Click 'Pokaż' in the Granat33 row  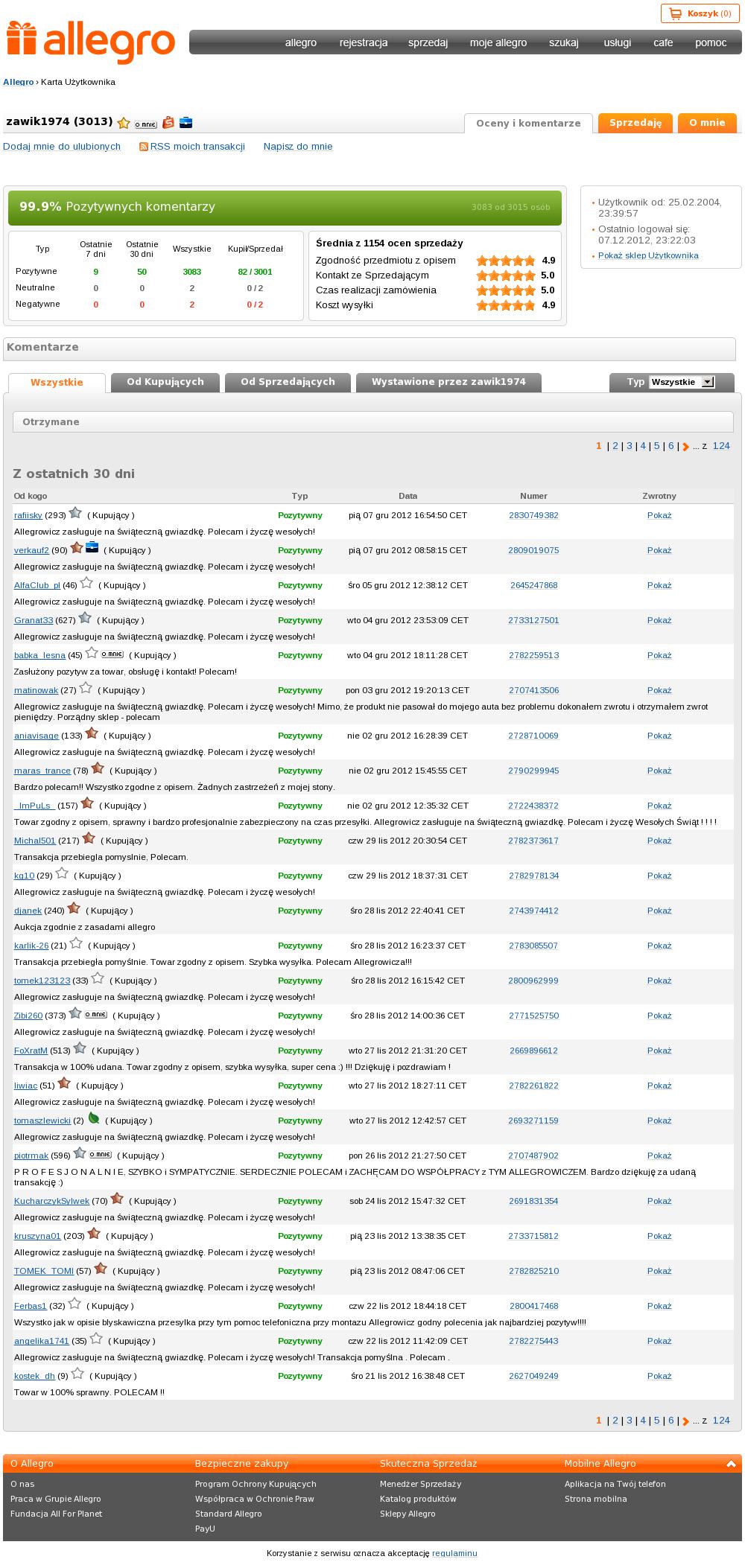(x=659, y=620)
